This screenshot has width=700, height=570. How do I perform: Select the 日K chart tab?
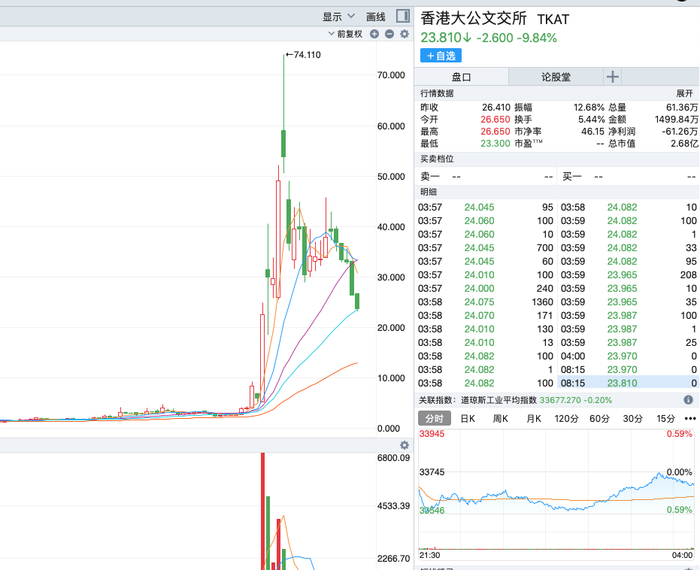pyautogui.click(x=467, y=419)
